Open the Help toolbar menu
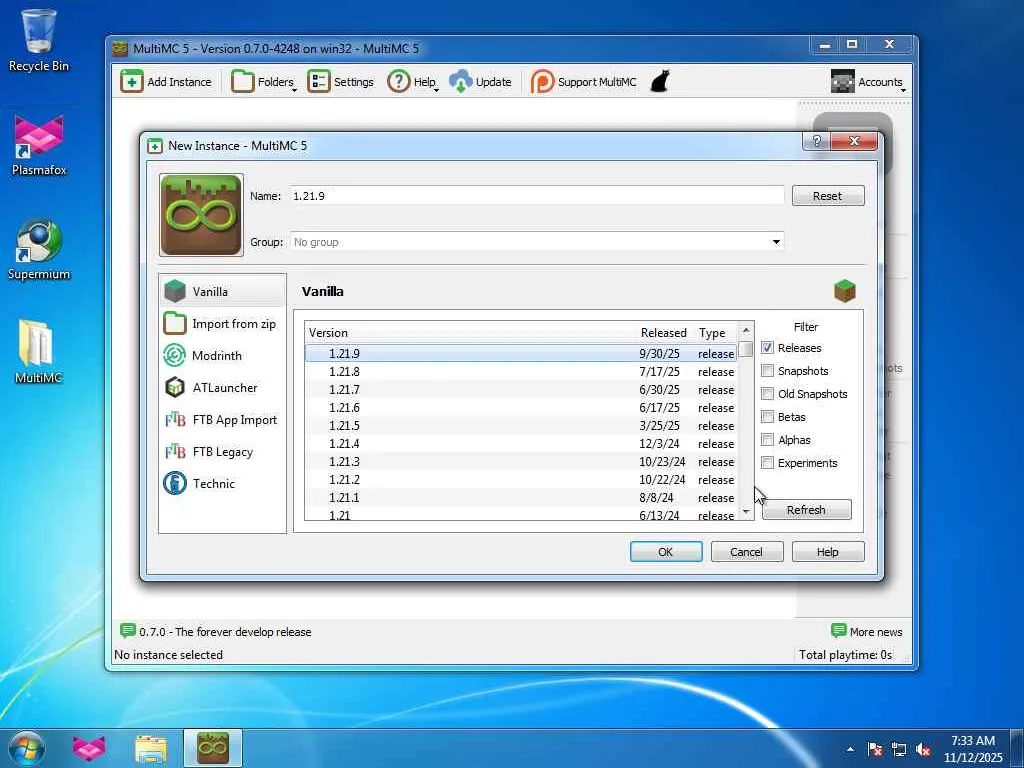The image size is (1024, 768). point(413,82)
